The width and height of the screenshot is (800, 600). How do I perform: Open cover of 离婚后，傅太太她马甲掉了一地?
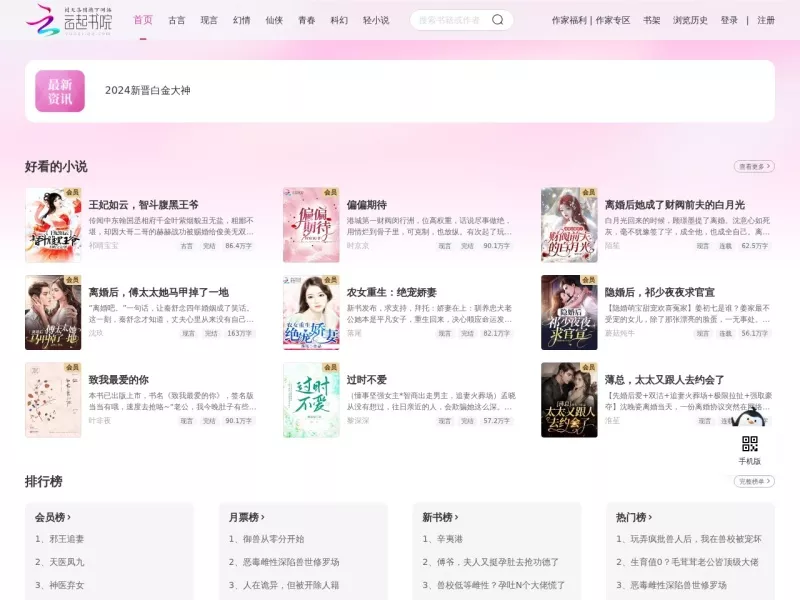click(53, 312)
